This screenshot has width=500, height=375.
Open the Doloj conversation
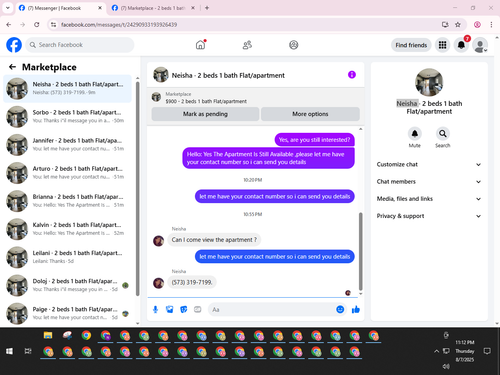(67, 285)
